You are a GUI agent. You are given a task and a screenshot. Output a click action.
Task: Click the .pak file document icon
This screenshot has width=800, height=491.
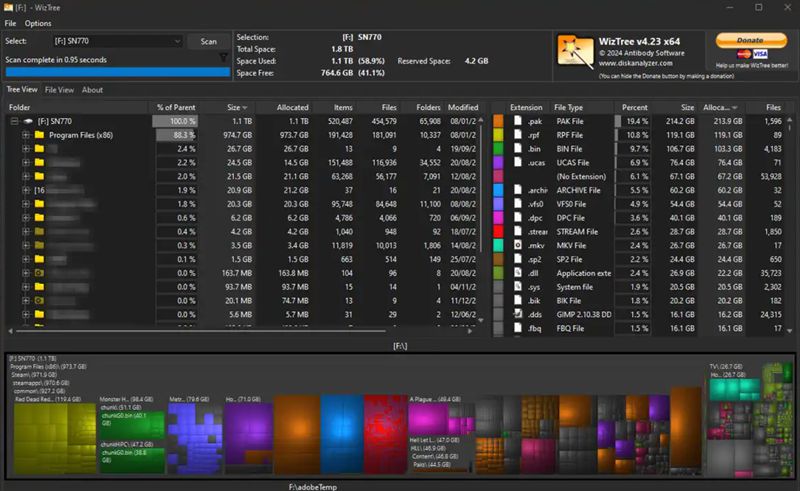pos(518,121)
